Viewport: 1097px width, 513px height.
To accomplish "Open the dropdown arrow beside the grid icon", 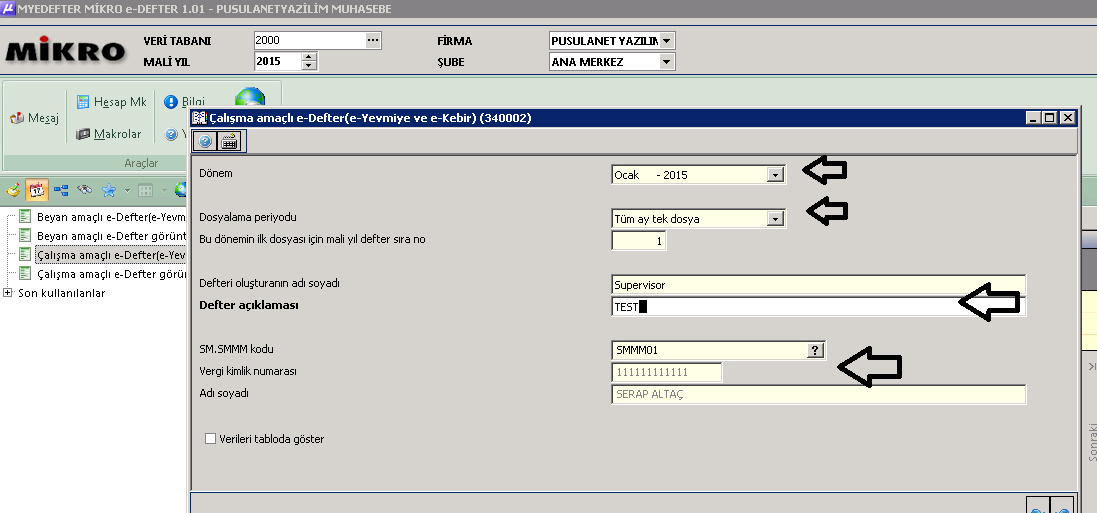I will 163,190.
